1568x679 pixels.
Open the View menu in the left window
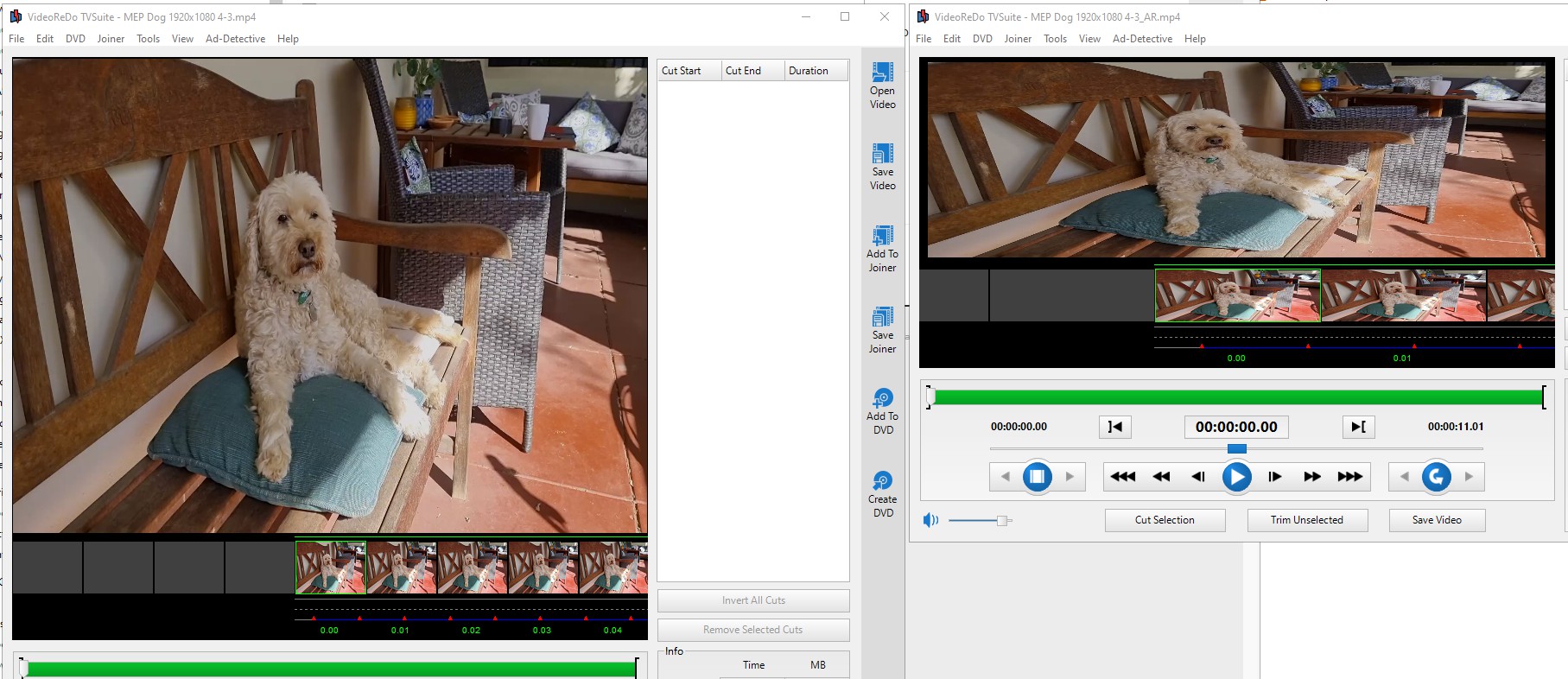182,39
